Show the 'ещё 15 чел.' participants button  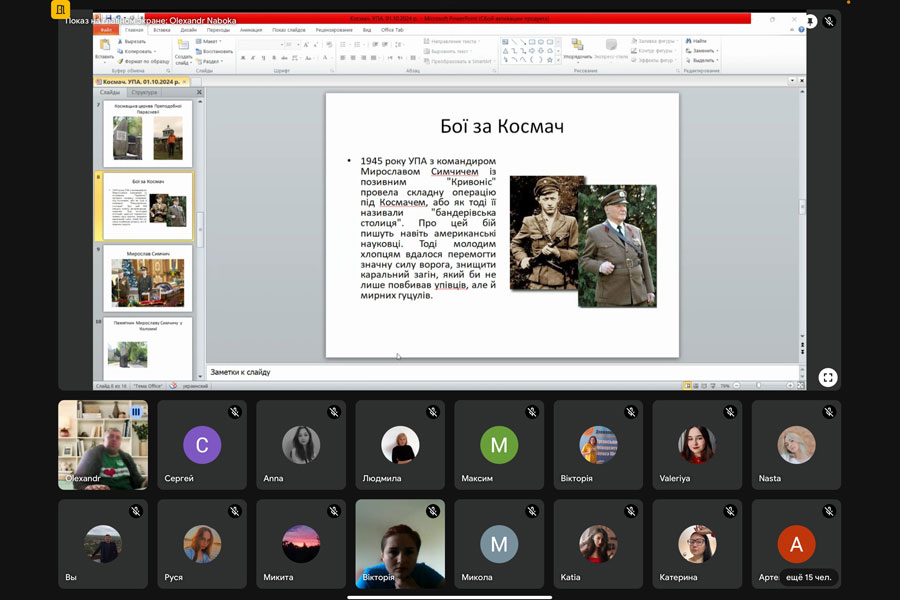pyautogui.click(x=809, y=577)
